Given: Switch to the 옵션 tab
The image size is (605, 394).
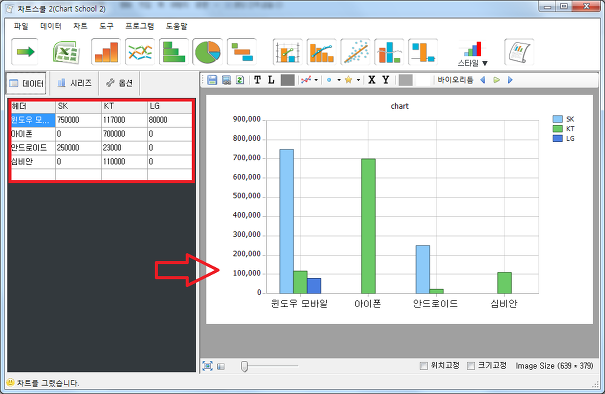Looking at the screenshot, I should click(119, 83).
